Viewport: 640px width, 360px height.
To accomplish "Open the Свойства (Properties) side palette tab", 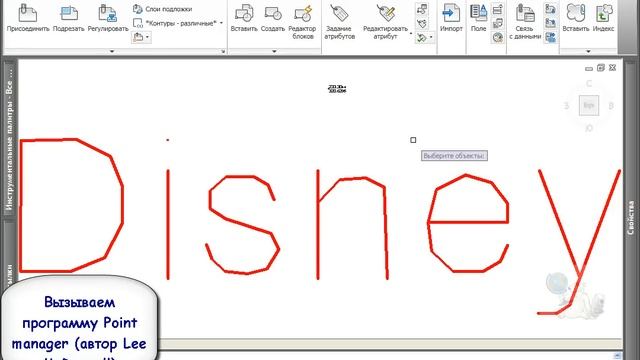I will [631, 217].
